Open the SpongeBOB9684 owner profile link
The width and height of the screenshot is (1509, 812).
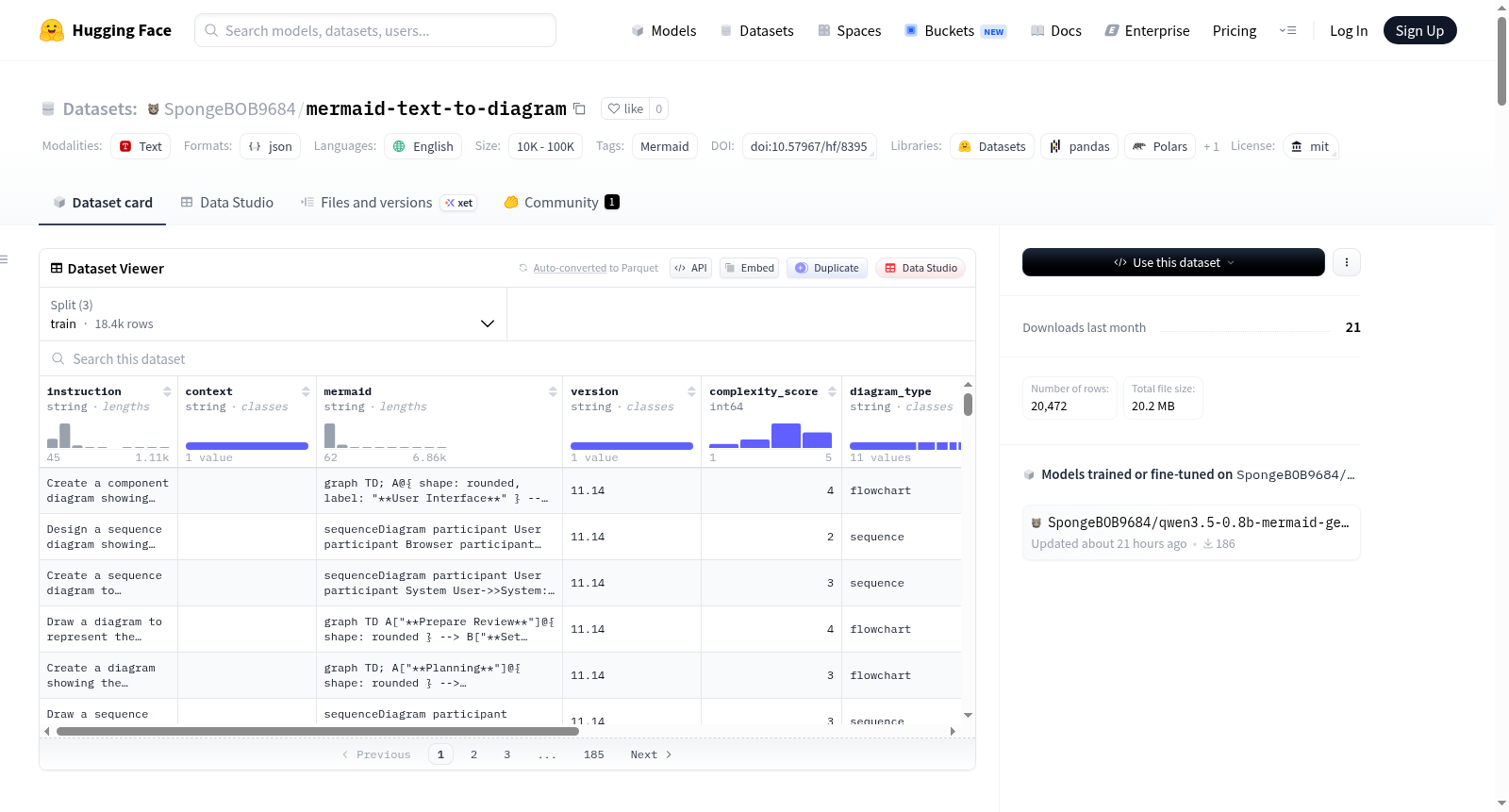click(230, 109)
